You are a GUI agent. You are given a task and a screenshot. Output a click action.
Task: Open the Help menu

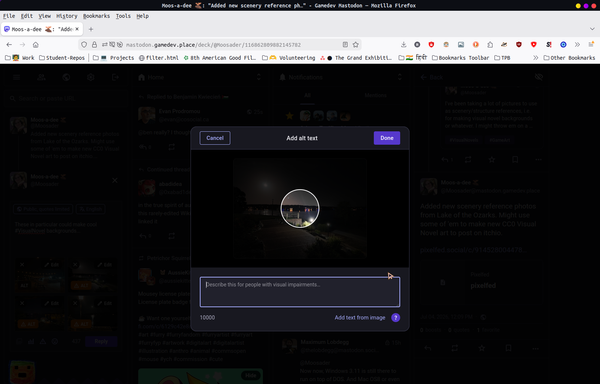point(142,16)
